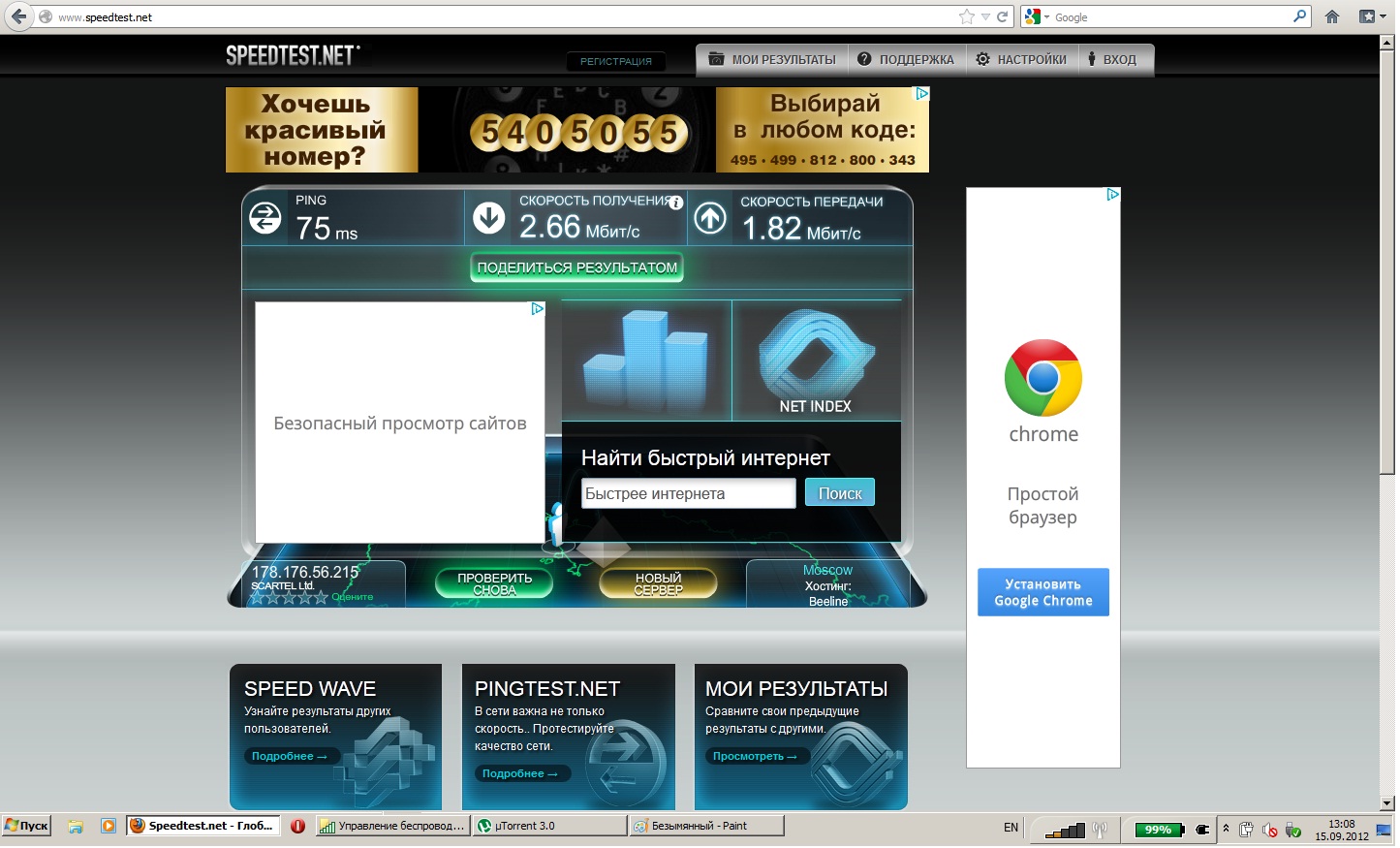Click the PINGTEST.NET card heading
The width and height of the screenshot is (1400, 848).
click(x=547, y=689)
